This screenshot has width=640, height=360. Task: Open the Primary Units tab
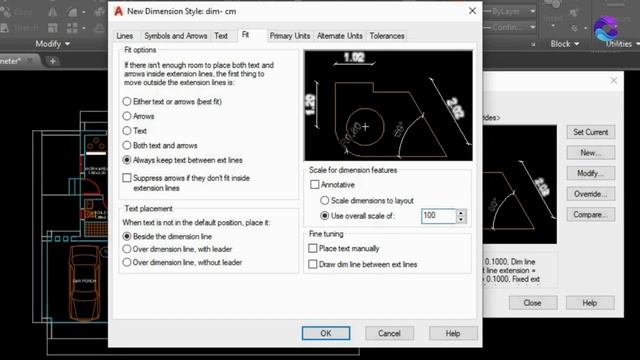coord(290,36)
